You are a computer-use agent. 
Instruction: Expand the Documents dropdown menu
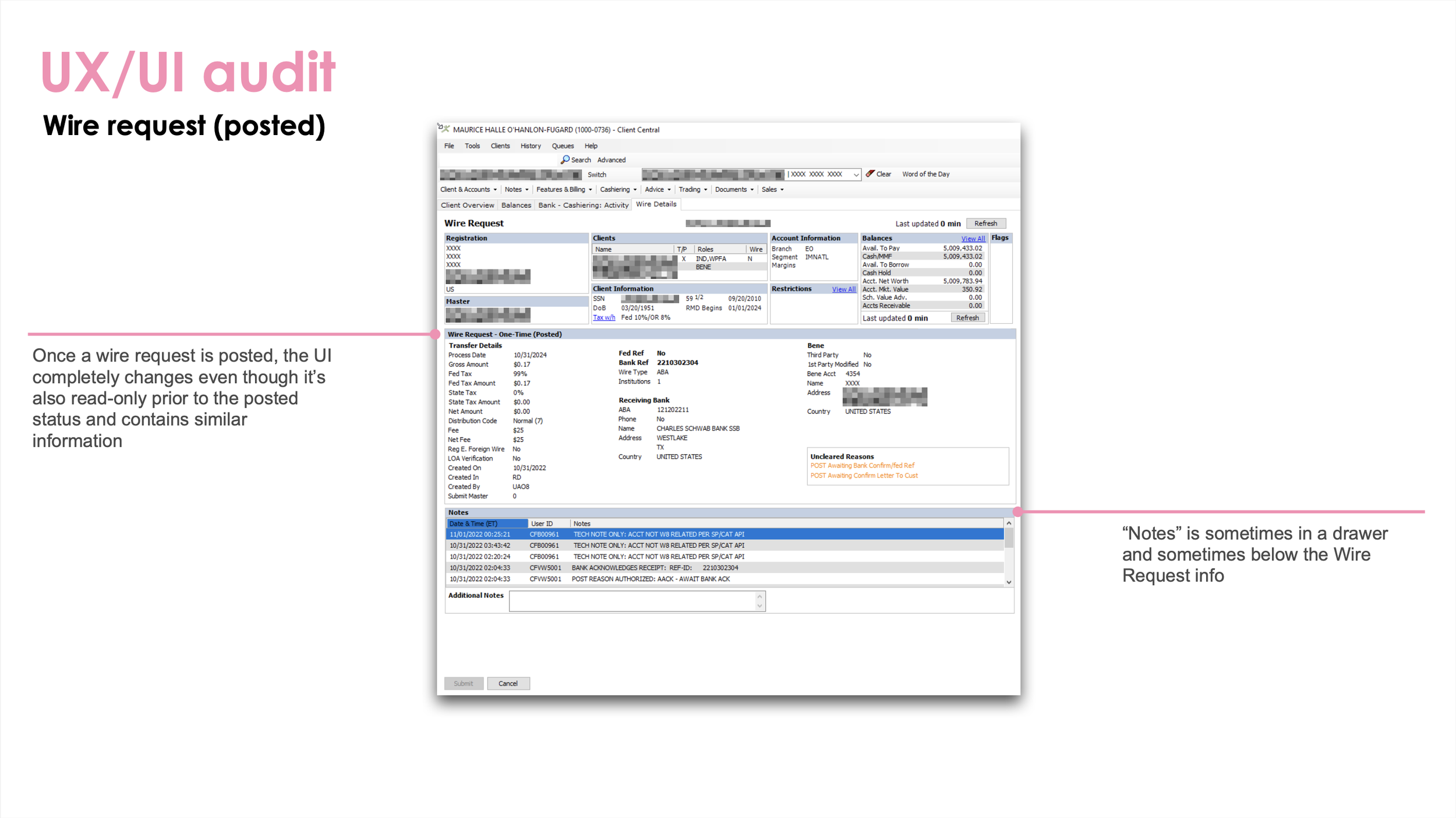tap(734, 190)
